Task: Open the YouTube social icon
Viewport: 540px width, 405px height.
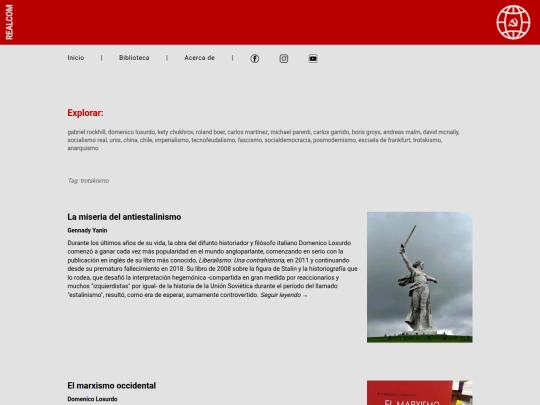Action: 313,59
